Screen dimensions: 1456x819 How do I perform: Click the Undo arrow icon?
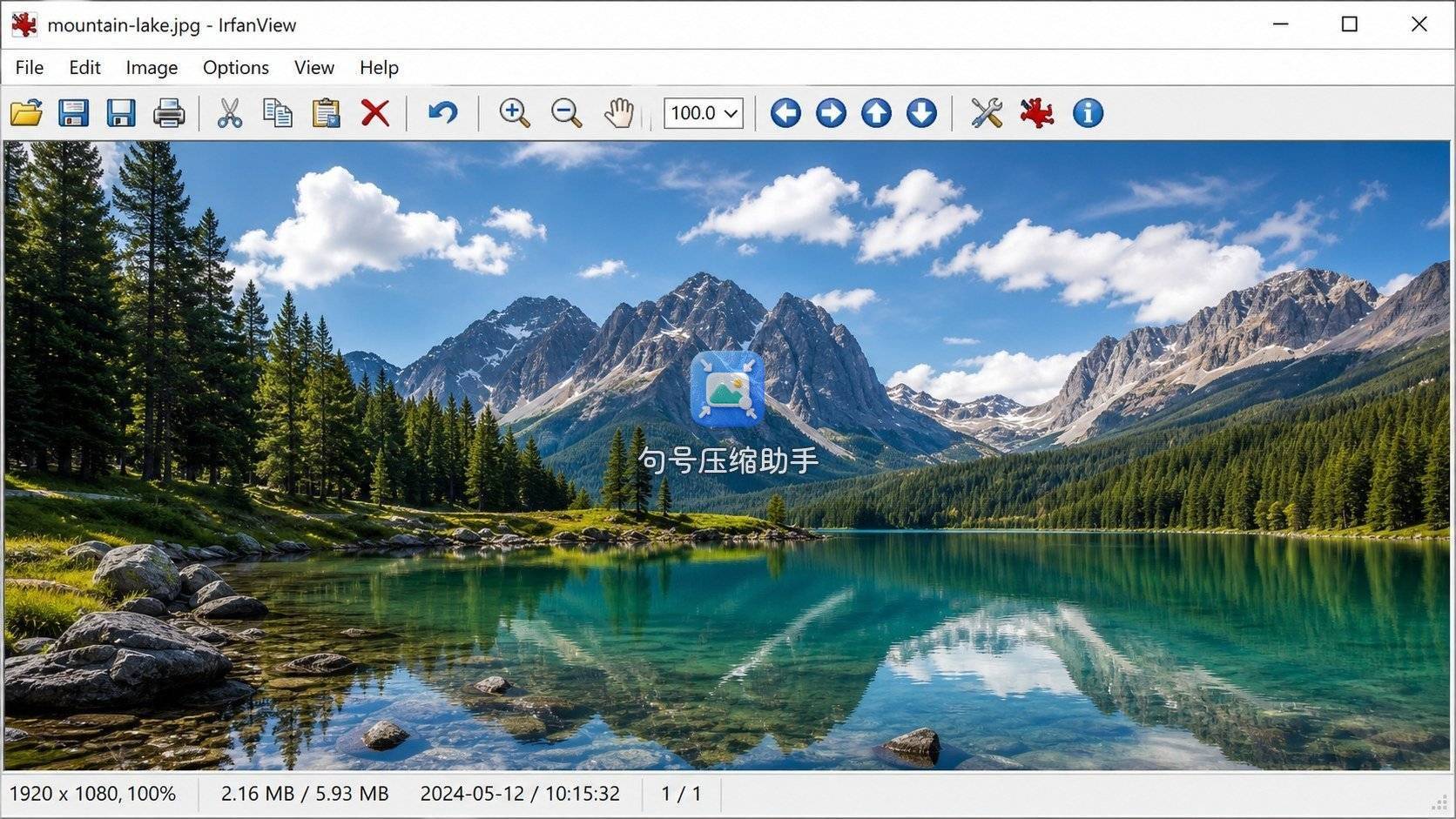coord(442,113)
